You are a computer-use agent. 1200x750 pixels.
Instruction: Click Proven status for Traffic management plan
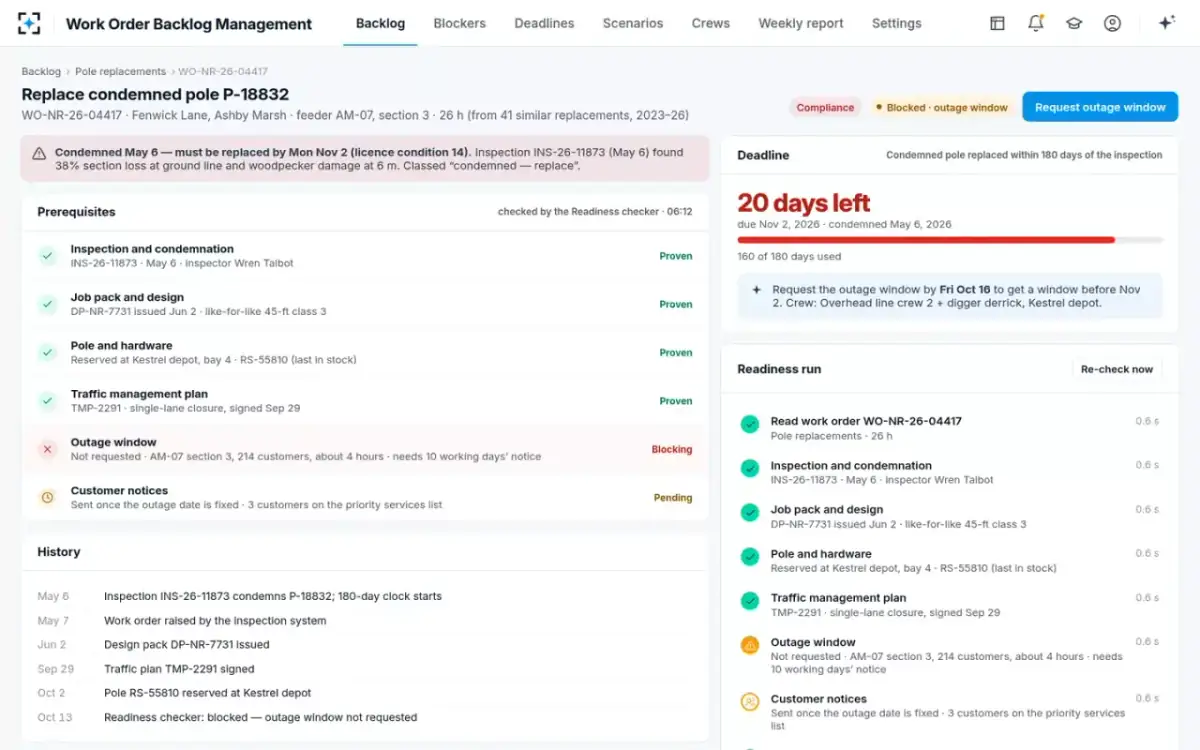(x=676, y=401)
